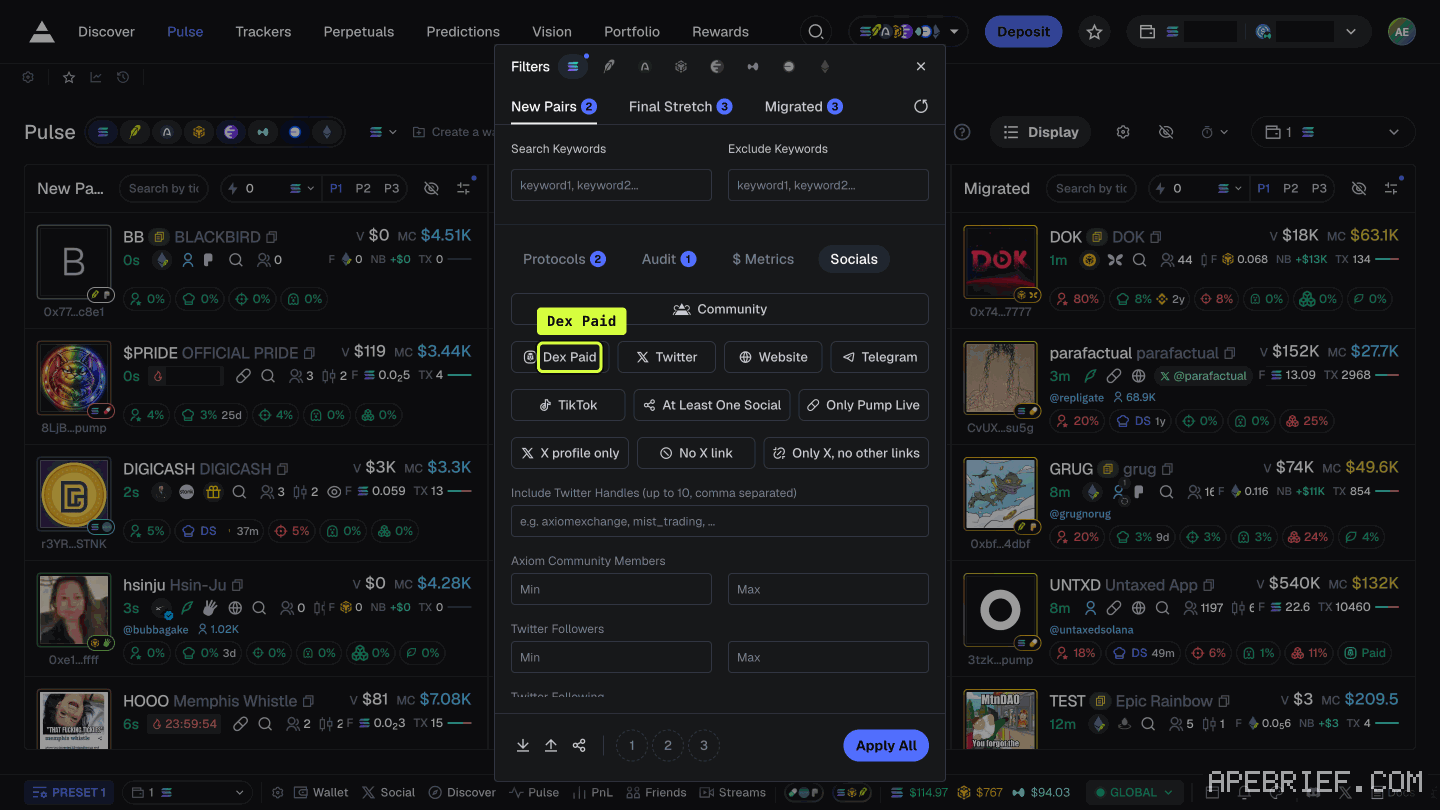Enable the At Least One Social filter
1440x810 pixels.
712,405
